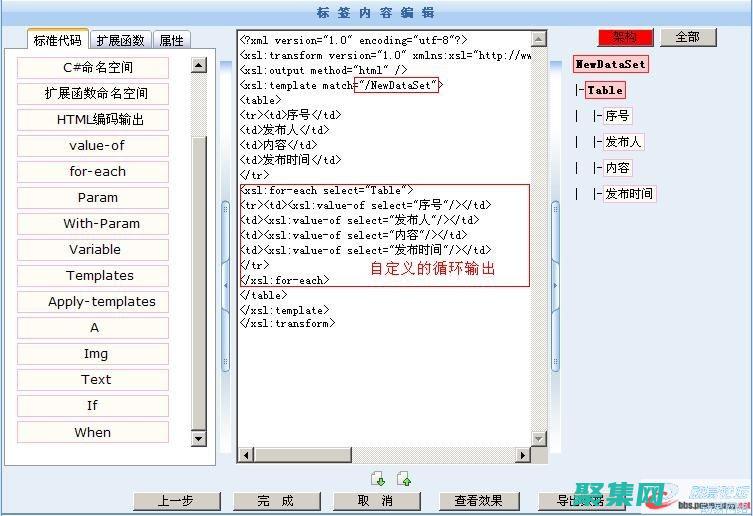The image size is (753, 516).
Task: Click the green down-arrow page icon
Action: tap(377, 478)
